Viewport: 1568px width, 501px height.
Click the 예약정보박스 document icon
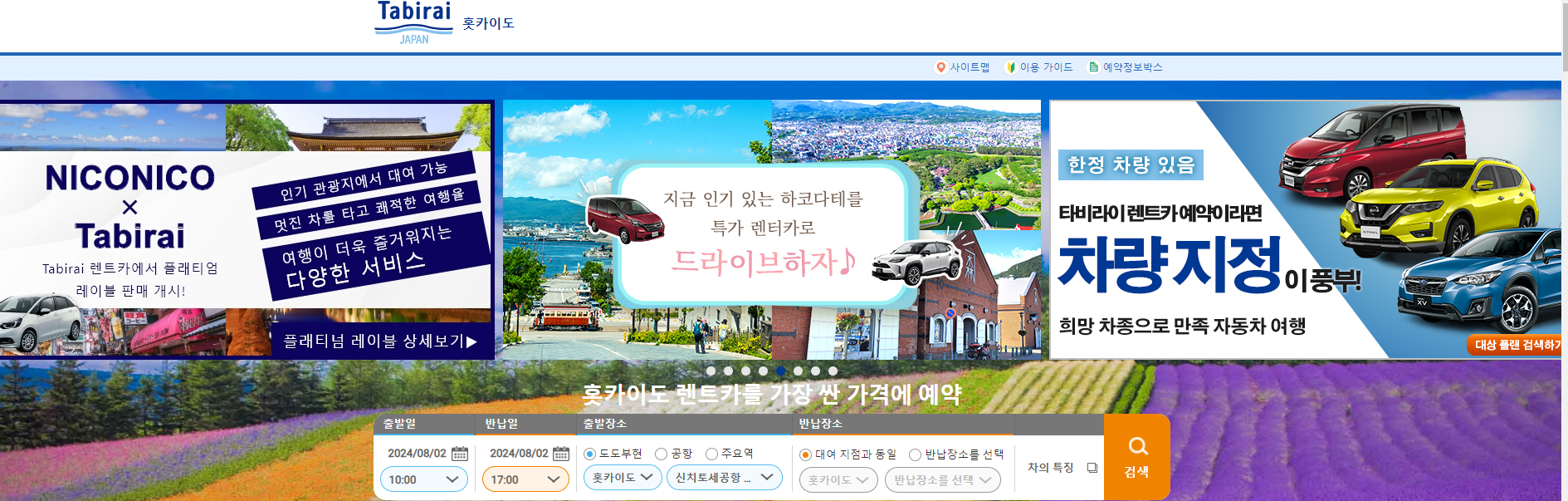[x=1094, y=67]
